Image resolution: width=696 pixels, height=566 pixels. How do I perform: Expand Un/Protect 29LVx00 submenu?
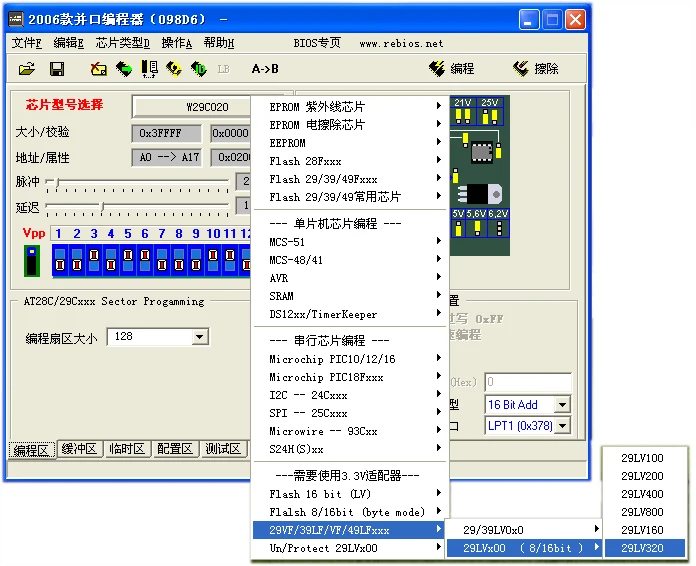[x=350, y=548]
